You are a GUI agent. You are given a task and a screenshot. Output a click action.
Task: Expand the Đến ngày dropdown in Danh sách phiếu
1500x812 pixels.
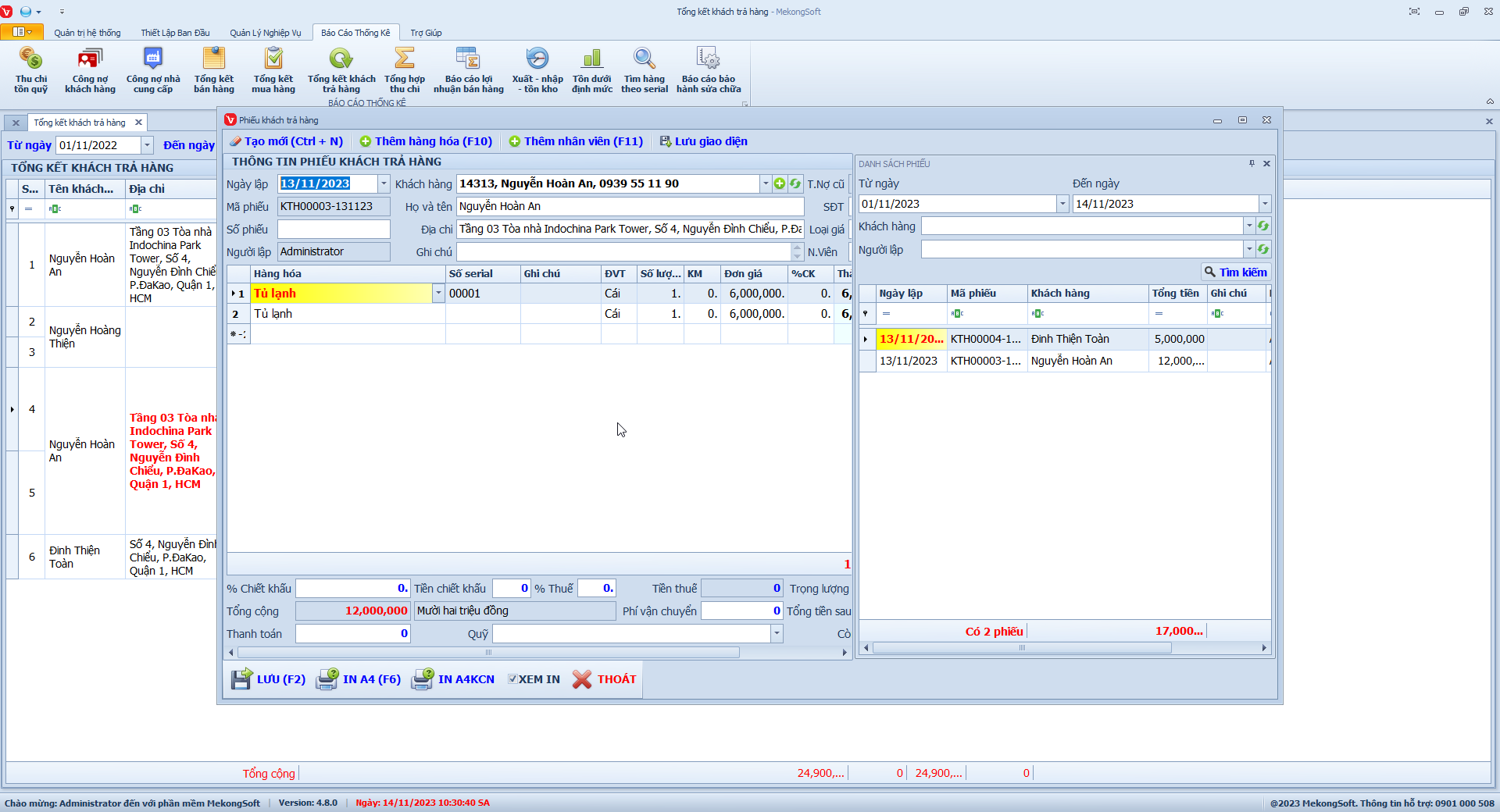click(1264, 204)
